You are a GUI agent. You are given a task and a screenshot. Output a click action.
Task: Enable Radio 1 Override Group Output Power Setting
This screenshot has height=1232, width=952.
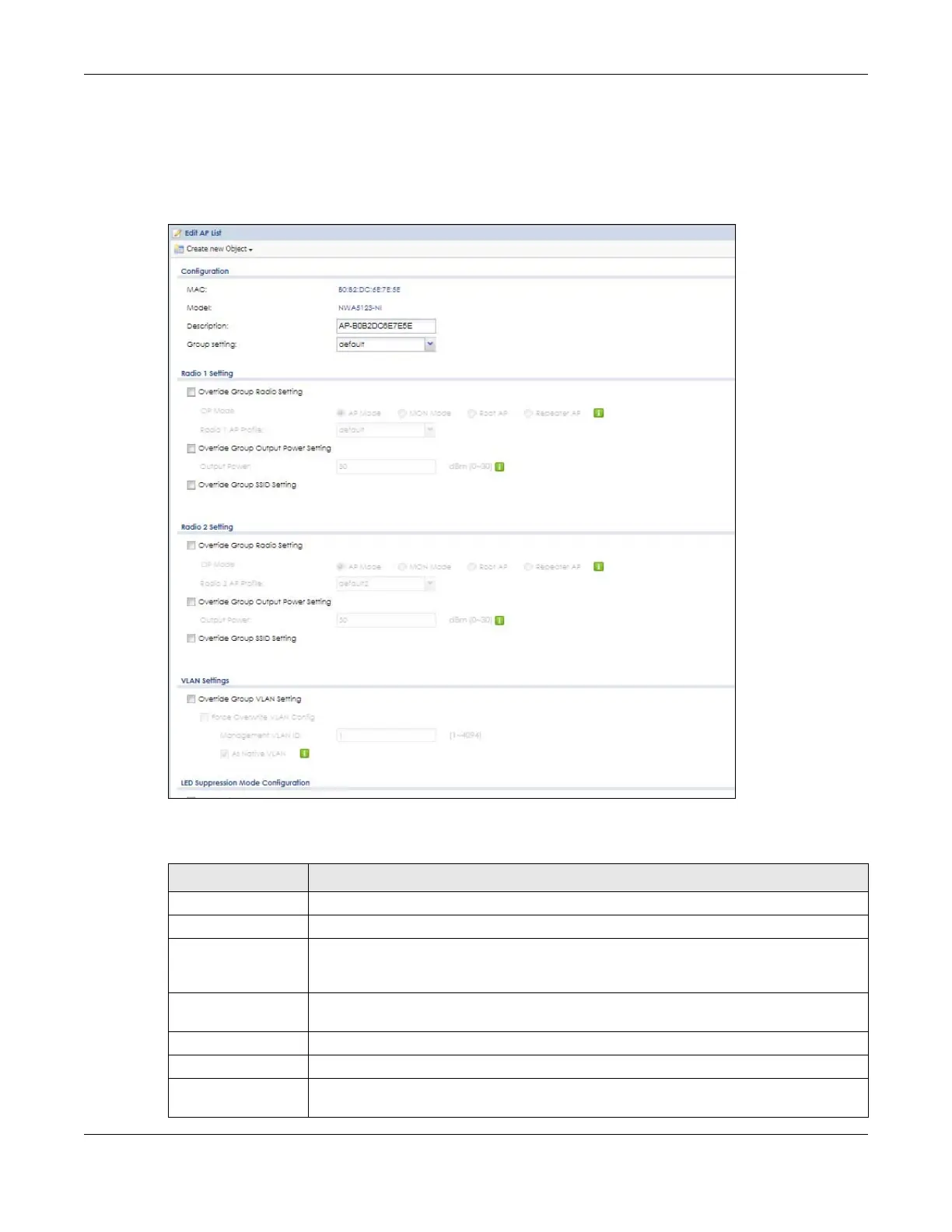click(191, 448)
